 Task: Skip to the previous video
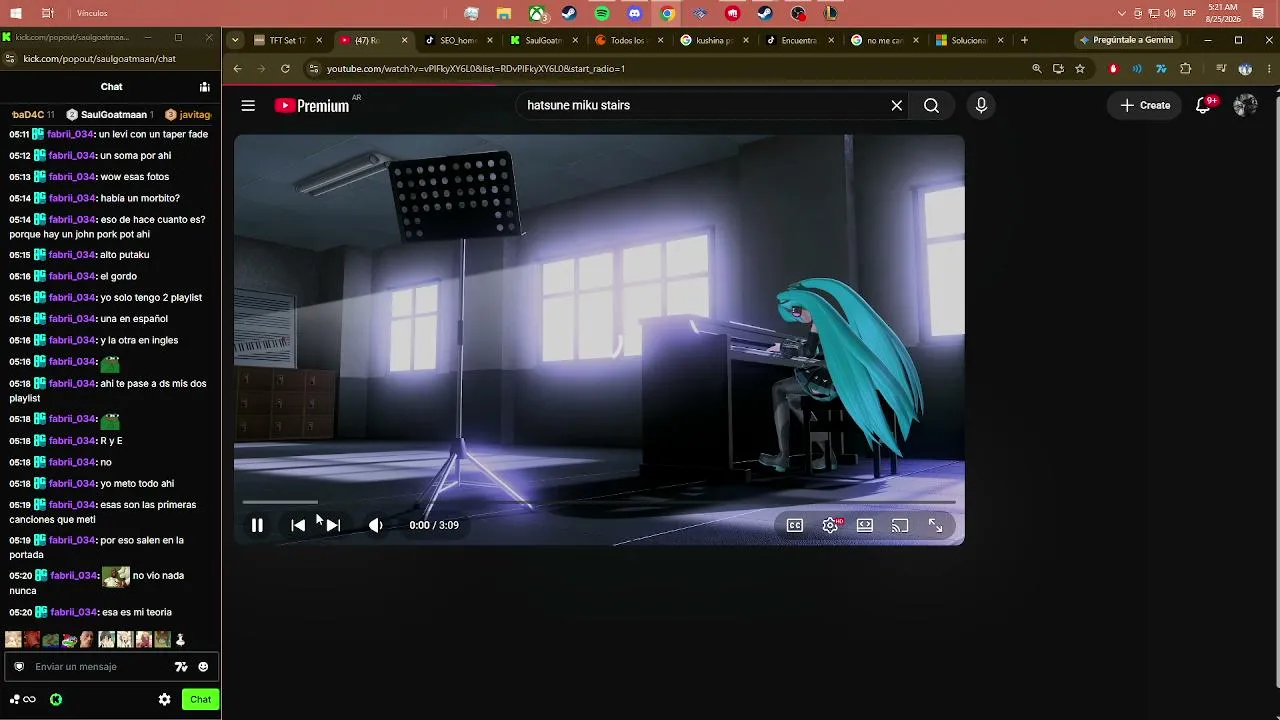click(298, 525)
